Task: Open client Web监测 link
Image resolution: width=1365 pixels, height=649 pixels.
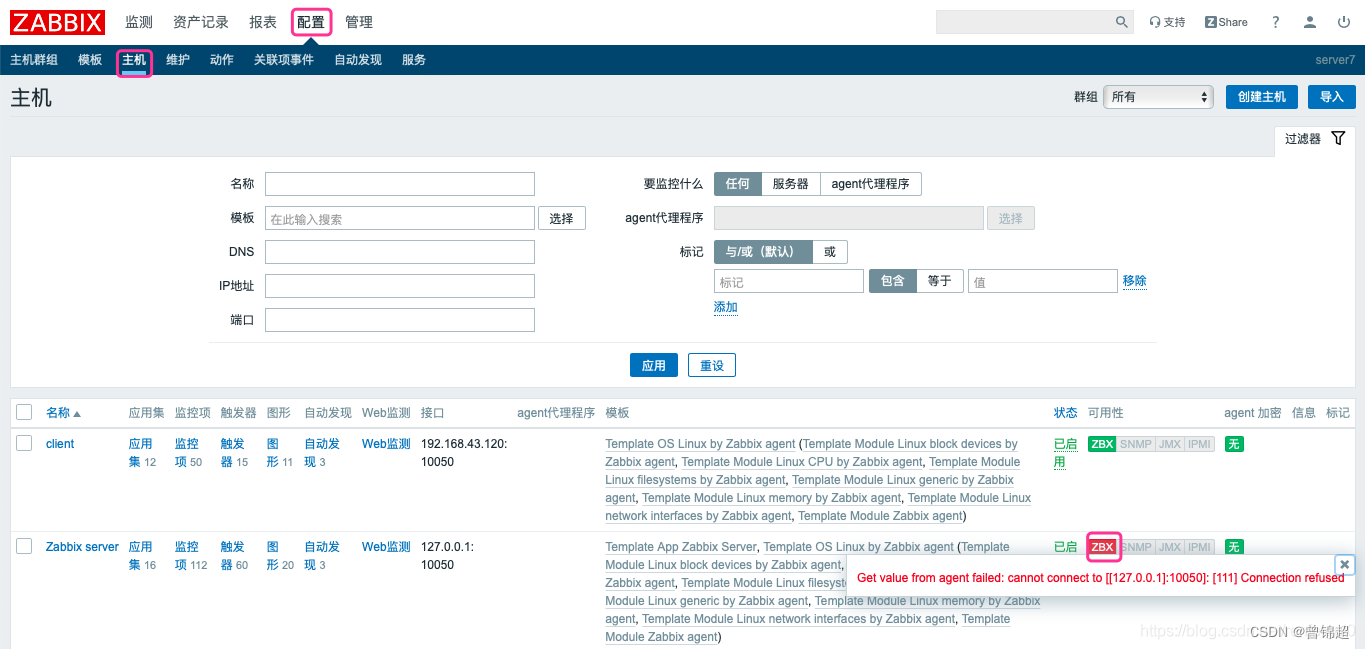Action: point(386,444)
